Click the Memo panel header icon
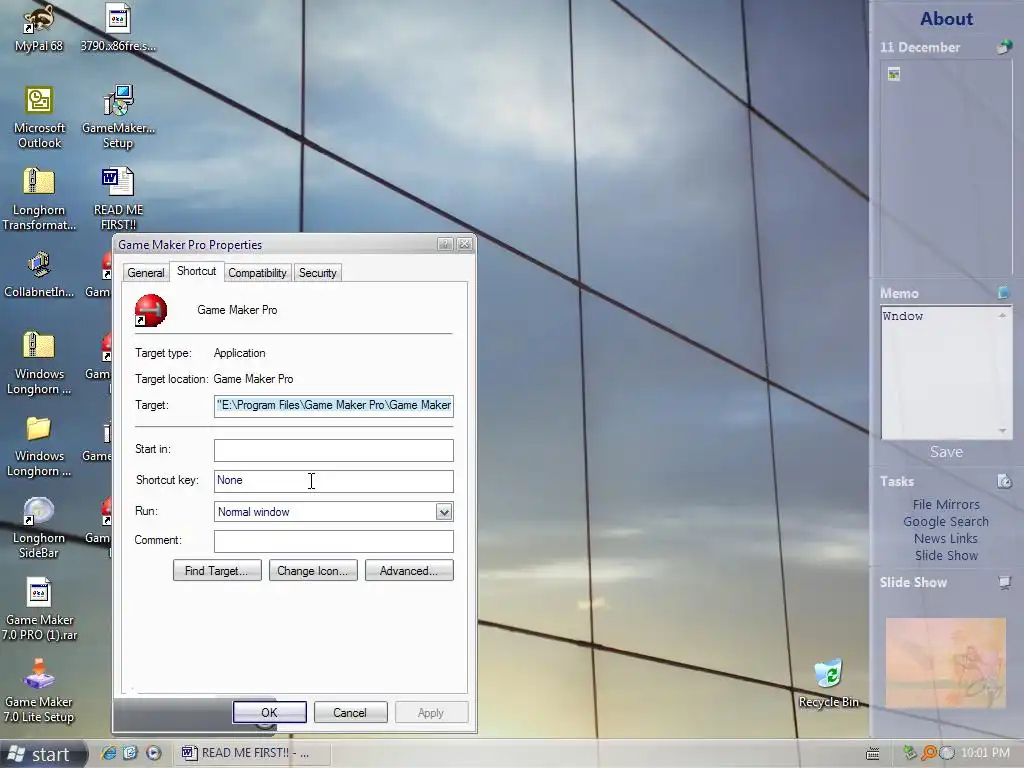This screenshot has width=1024, height=768. tap(1004, 293)
